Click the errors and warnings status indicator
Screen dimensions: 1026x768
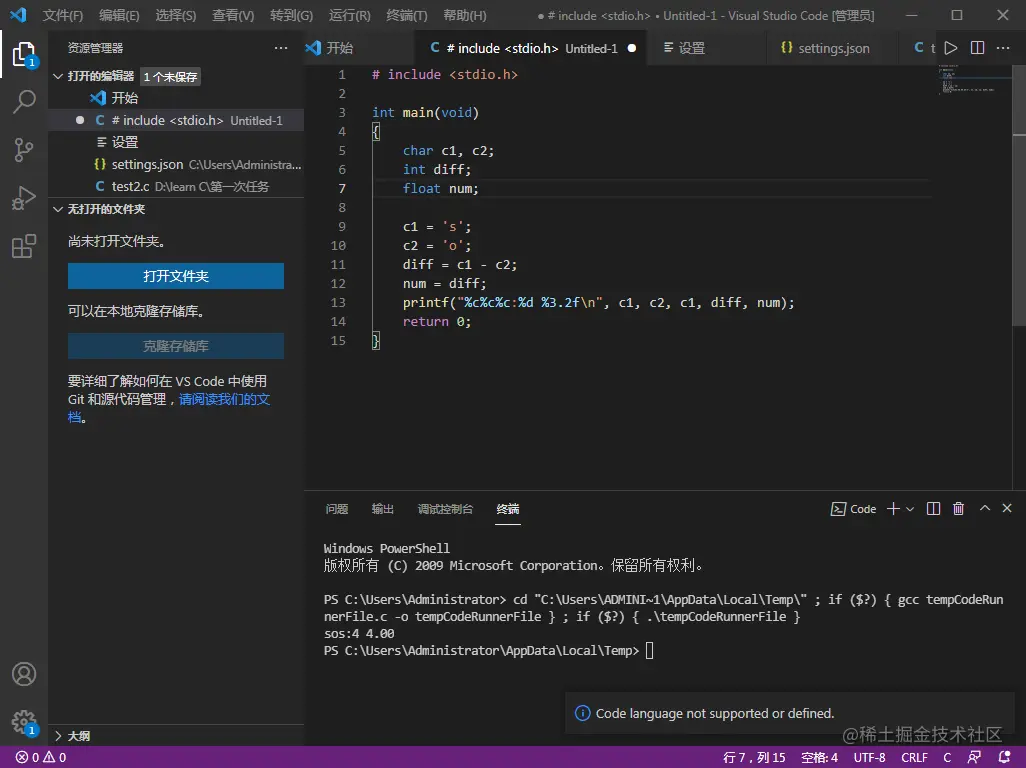41,758
